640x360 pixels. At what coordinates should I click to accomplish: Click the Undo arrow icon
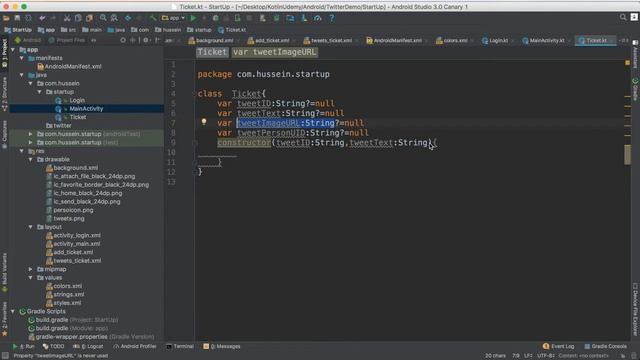pos(42,18)
